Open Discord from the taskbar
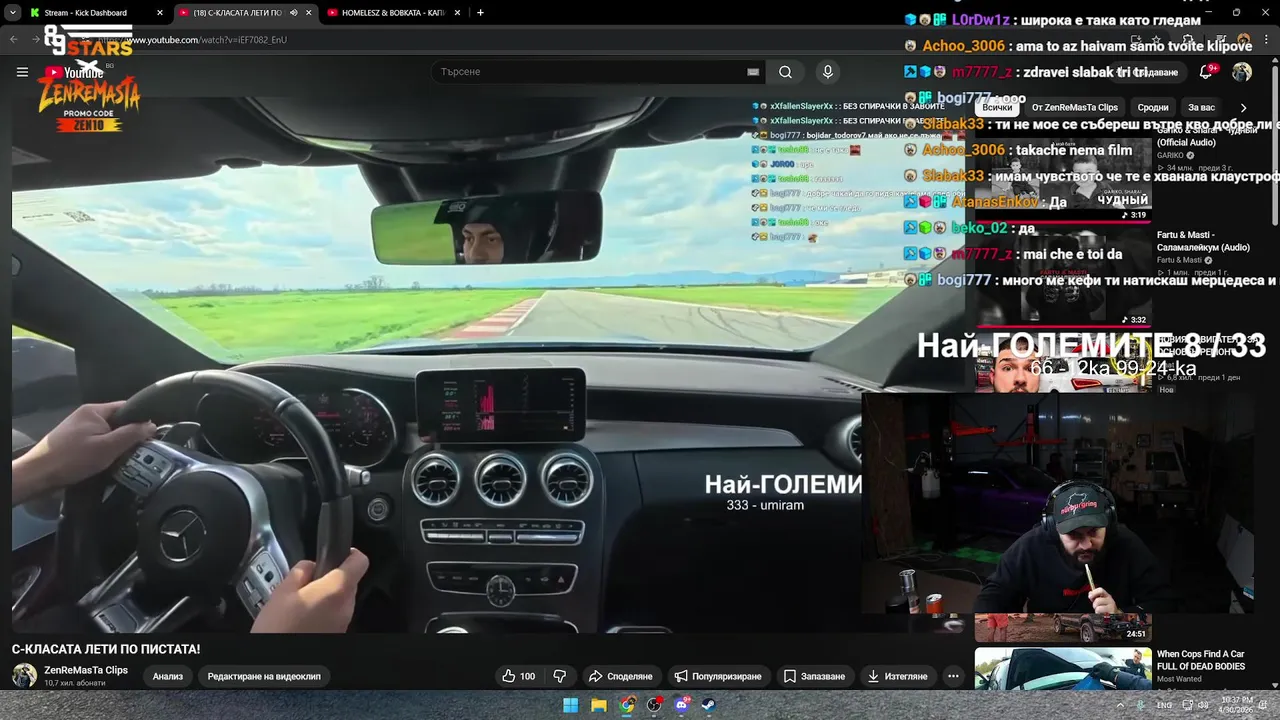 [681, 705]
